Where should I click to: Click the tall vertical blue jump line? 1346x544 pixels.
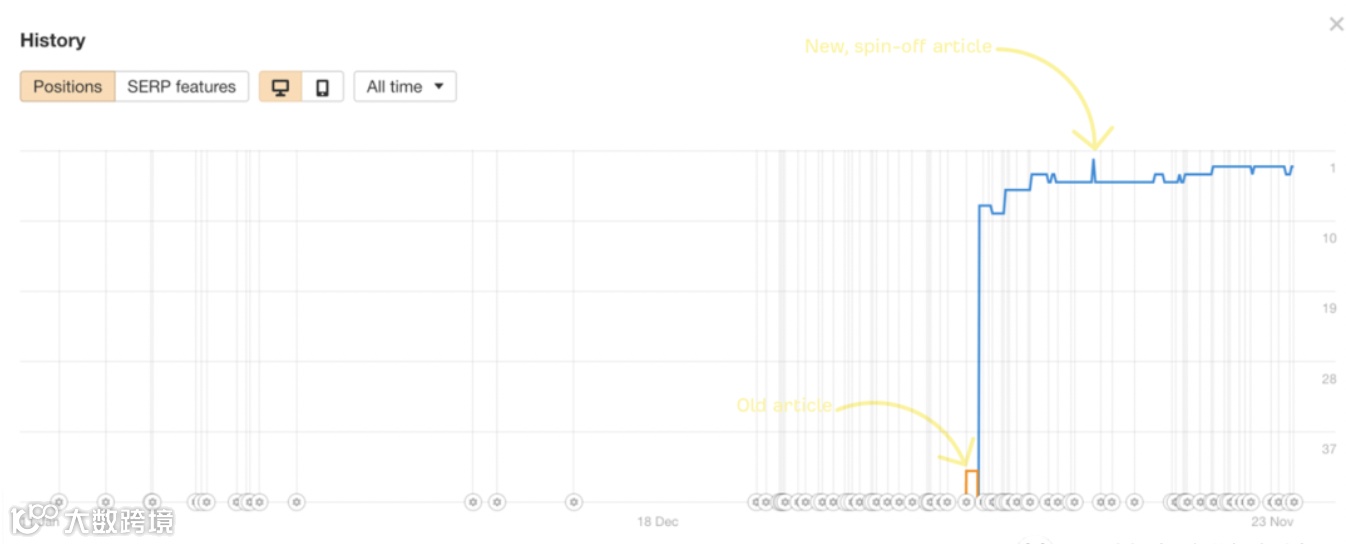click(x=978, y=350)
